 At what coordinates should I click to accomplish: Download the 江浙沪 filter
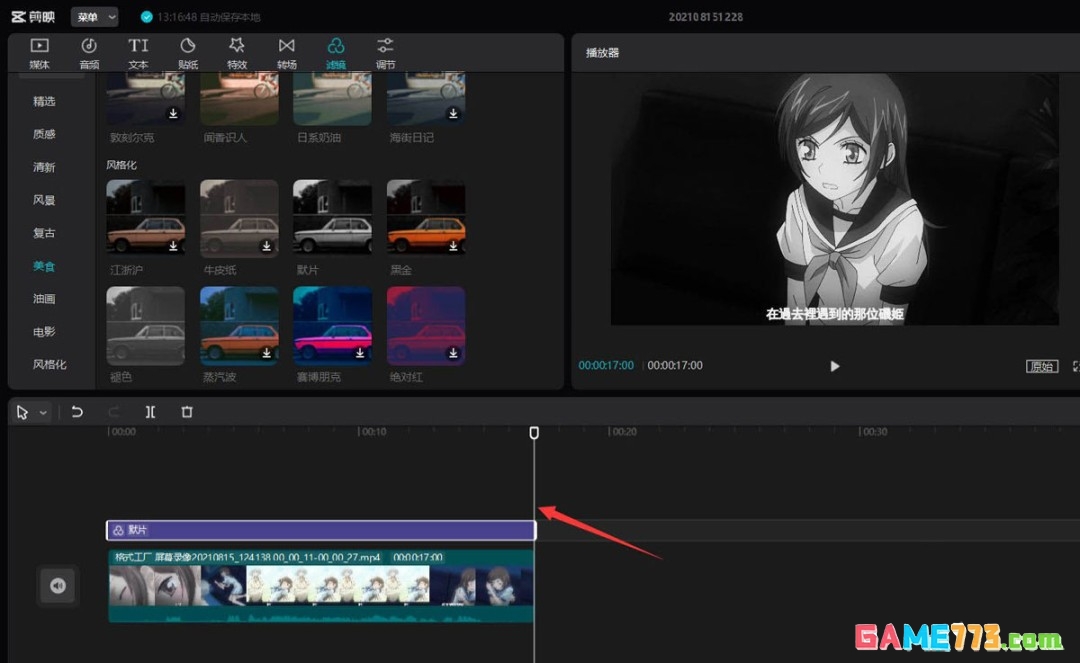(x=174, y=246)
